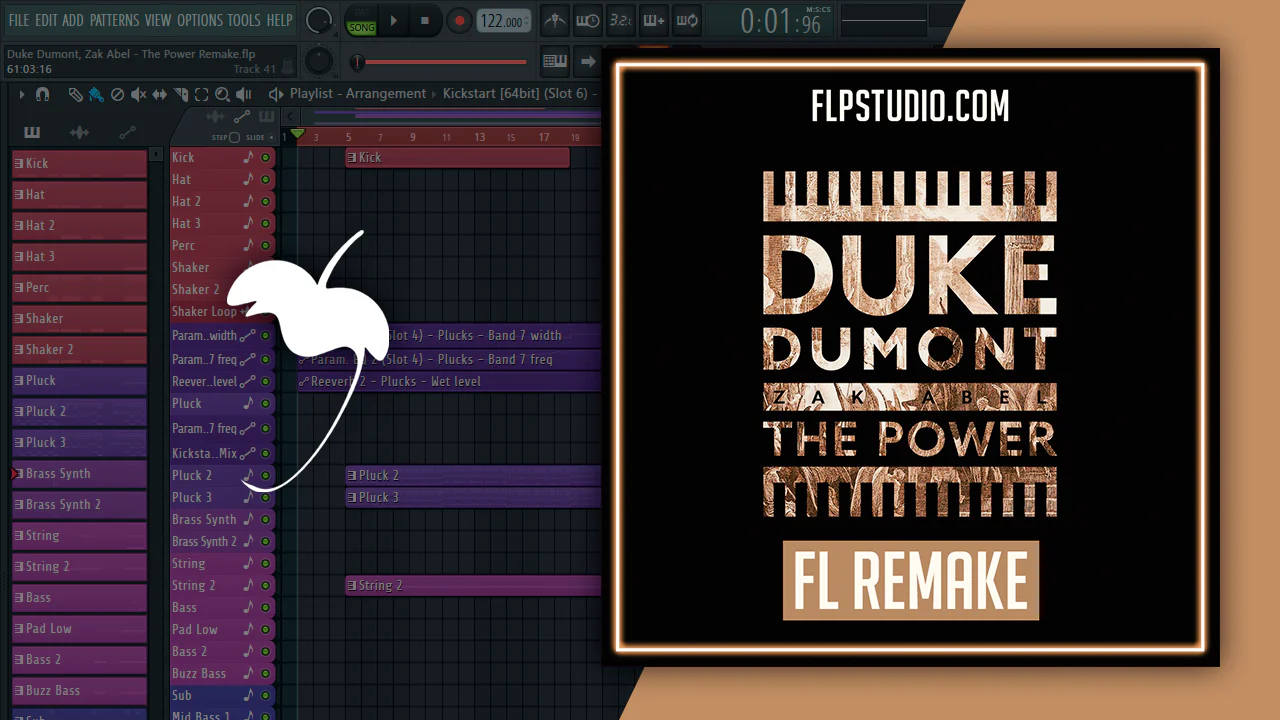The height and width of the screenshot is (720, 1280).
Task: Show automation clips with the picker icon
Action: 127,133
